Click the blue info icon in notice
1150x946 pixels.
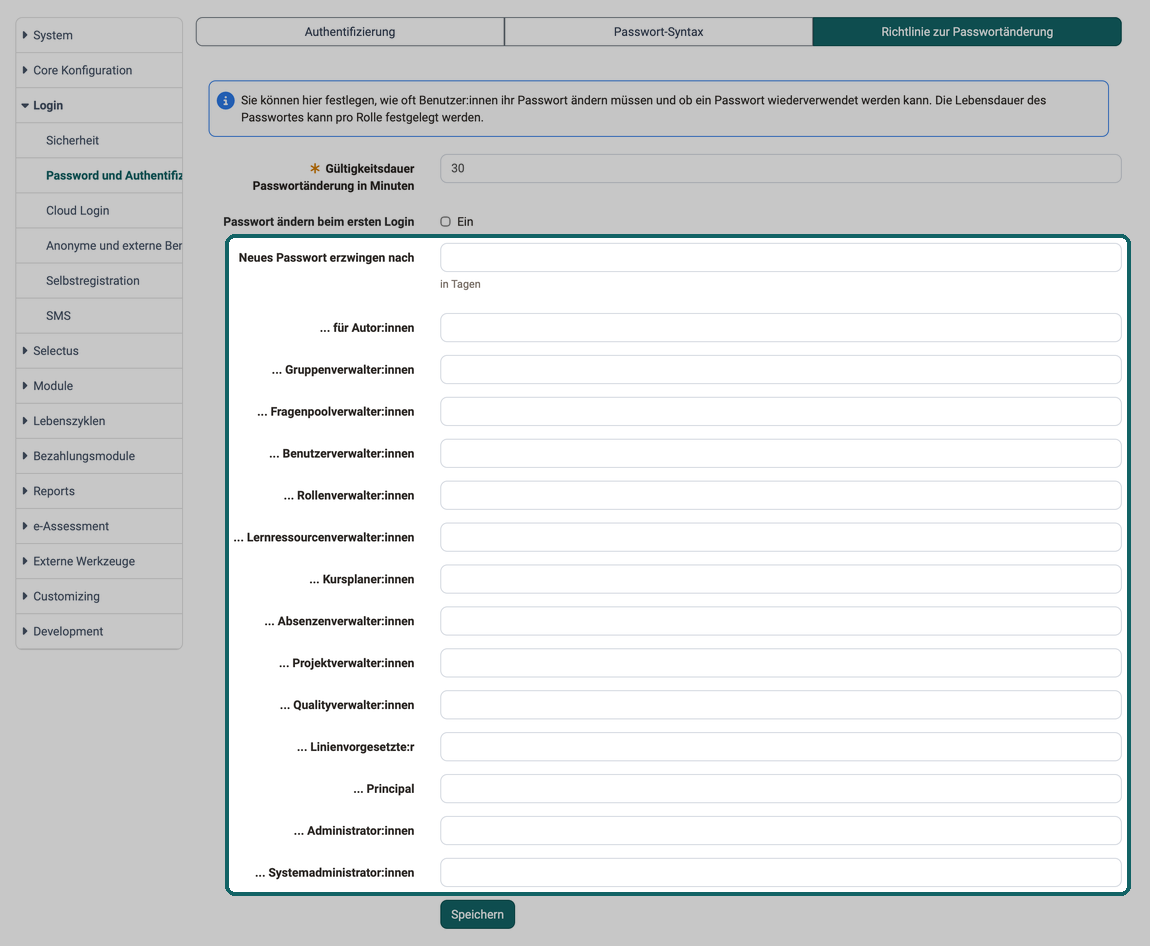(225, 100)
